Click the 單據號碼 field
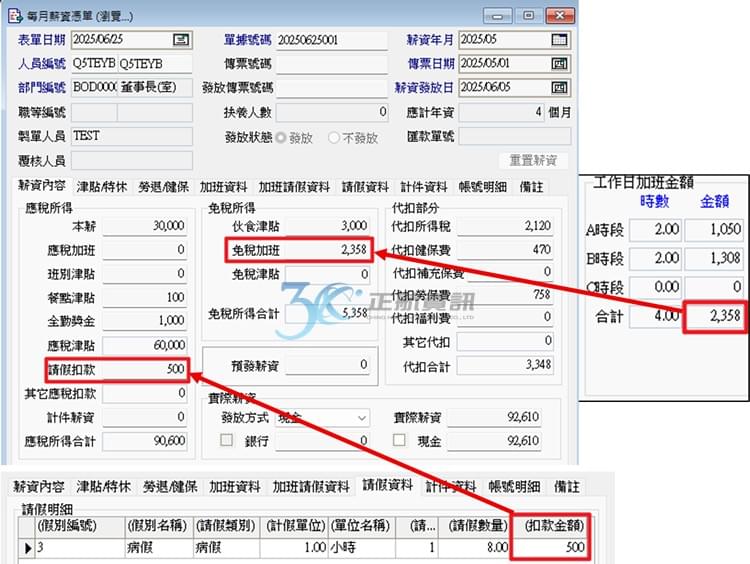This screenshot has height=564, width=750. click(x=331, y=40)
